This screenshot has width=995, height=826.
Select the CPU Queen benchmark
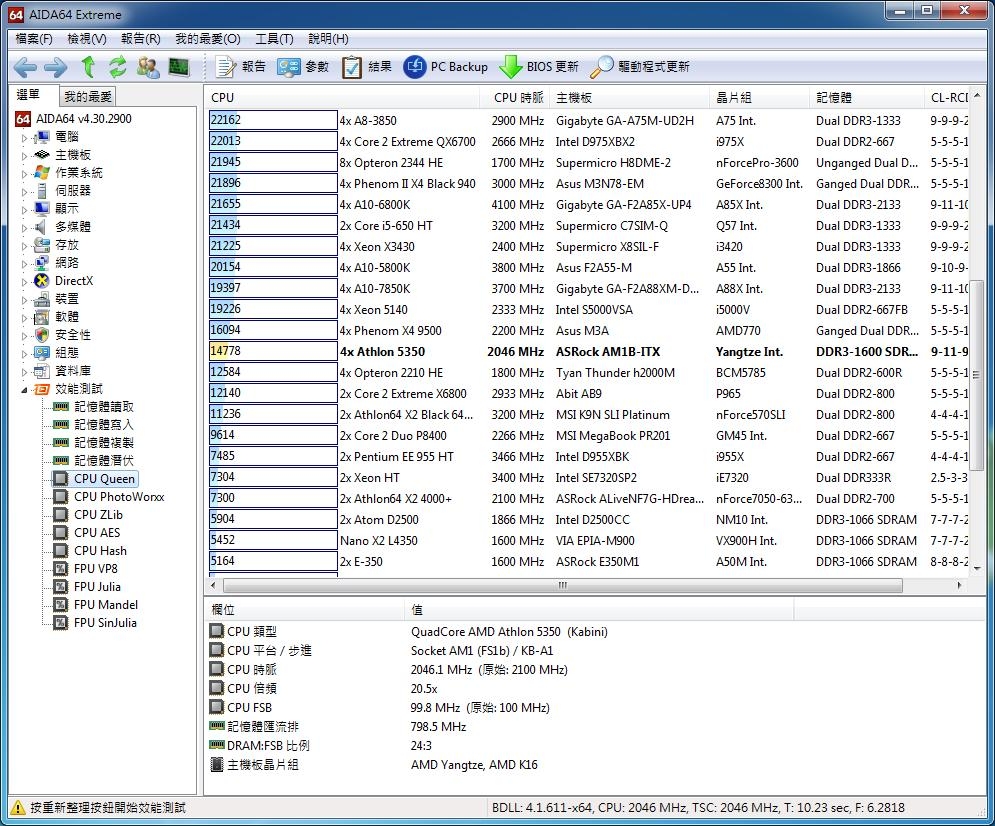(x=94, y=478)
